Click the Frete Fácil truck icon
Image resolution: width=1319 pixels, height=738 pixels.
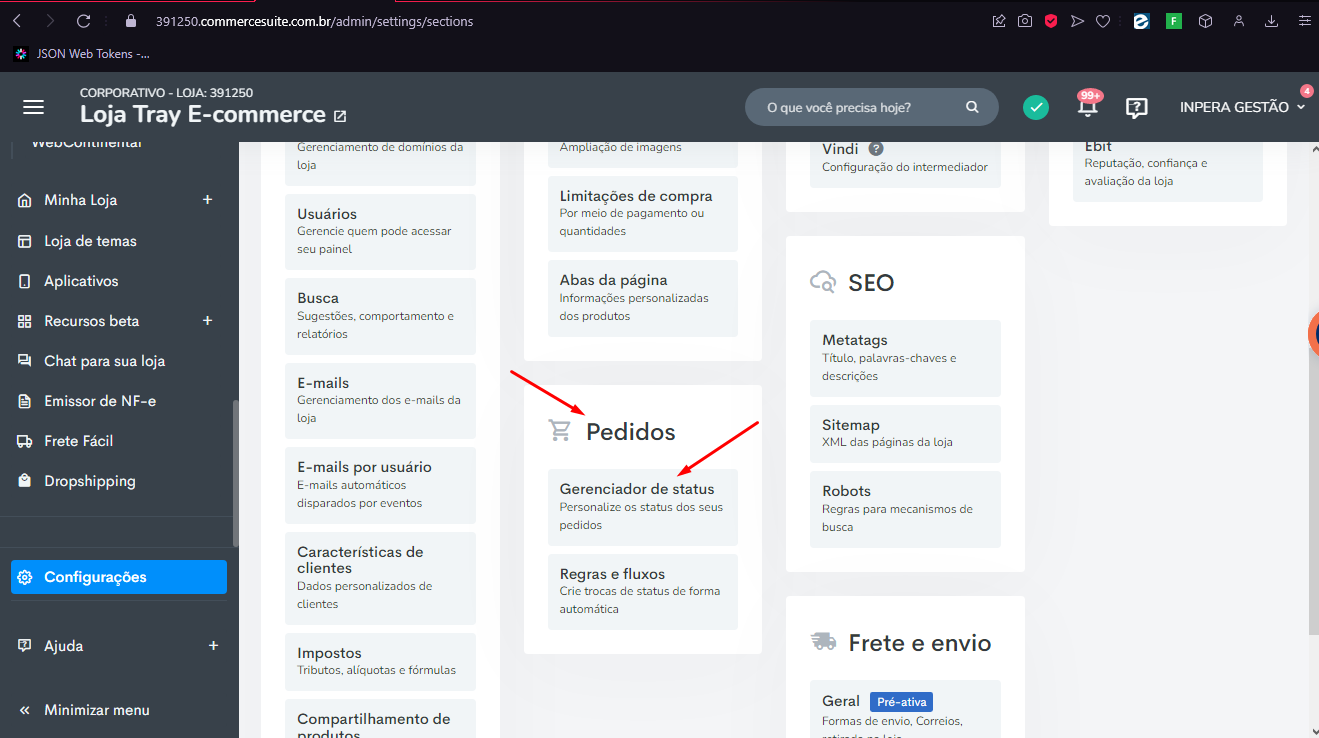(24, 441)
